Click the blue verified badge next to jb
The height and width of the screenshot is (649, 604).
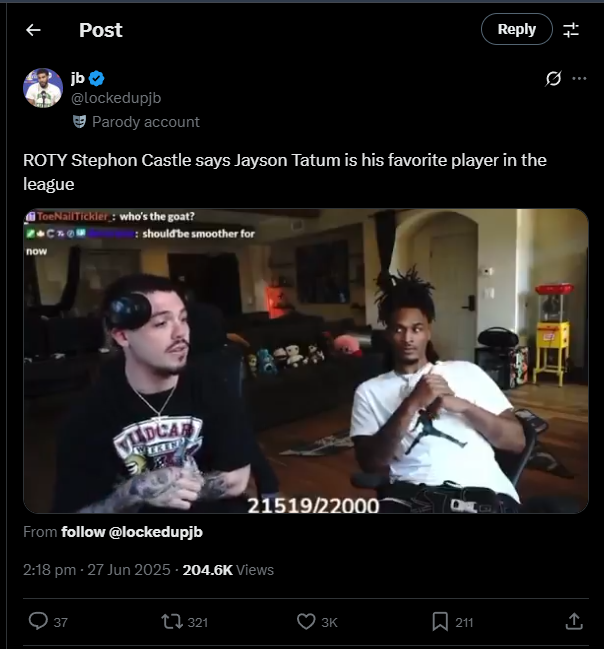point(96,78)
